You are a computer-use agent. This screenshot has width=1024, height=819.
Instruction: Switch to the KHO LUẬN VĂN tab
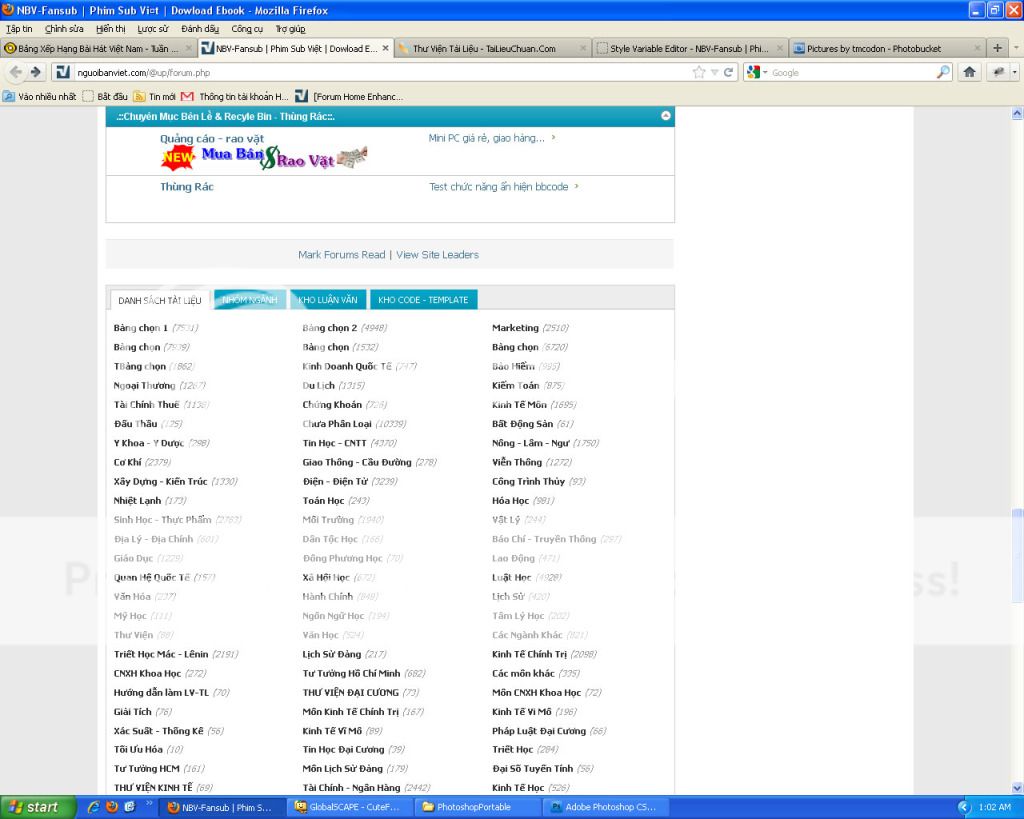tap(327, 300)
